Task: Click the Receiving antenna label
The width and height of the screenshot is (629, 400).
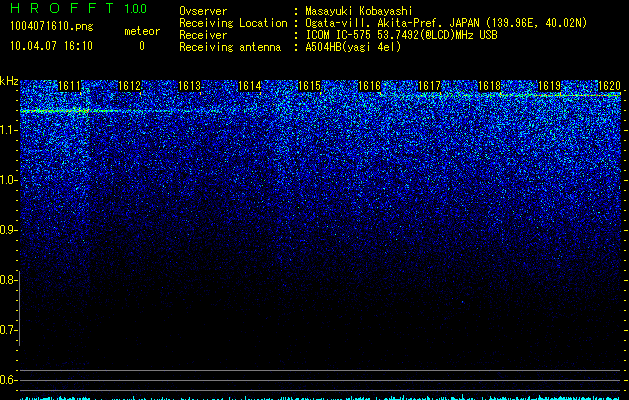Action: (230, 47)
